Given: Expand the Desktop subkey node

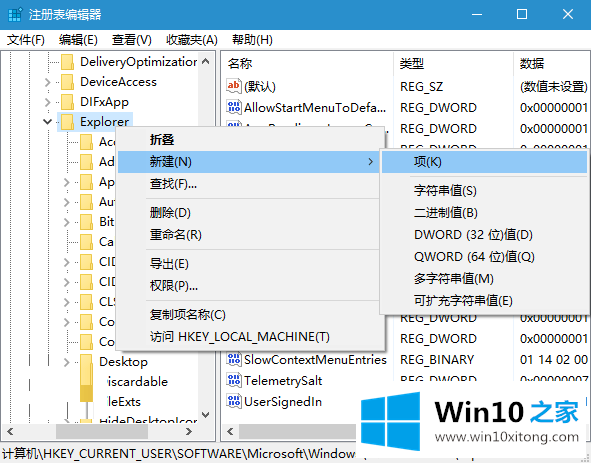Looking at the screenshot, I should click(x=67, y=362).
